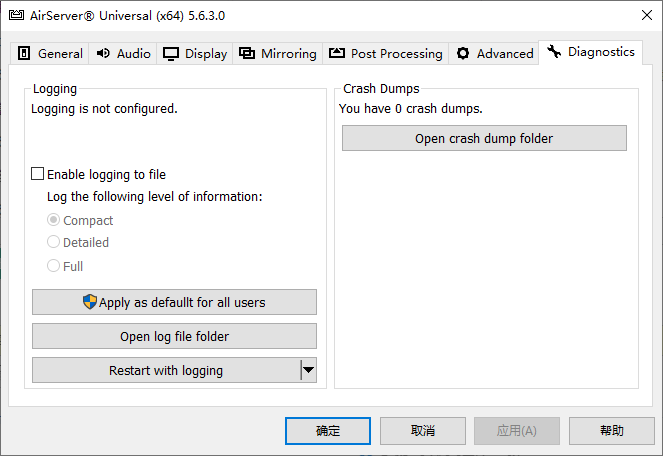Screen dimensions: 663x456
Task: Click the Display monitor icon
Action: click(172, 54)
